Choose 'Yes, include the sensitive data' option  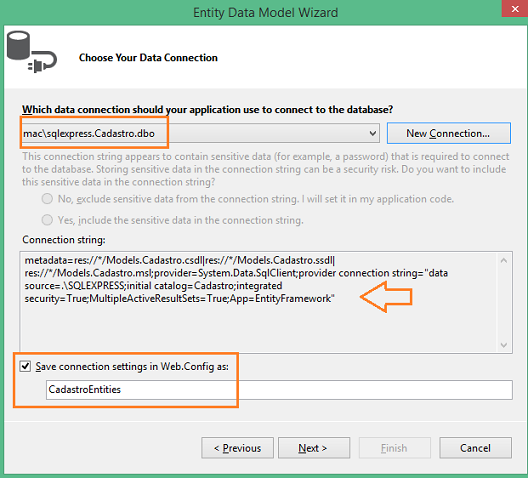pos(47,220)
